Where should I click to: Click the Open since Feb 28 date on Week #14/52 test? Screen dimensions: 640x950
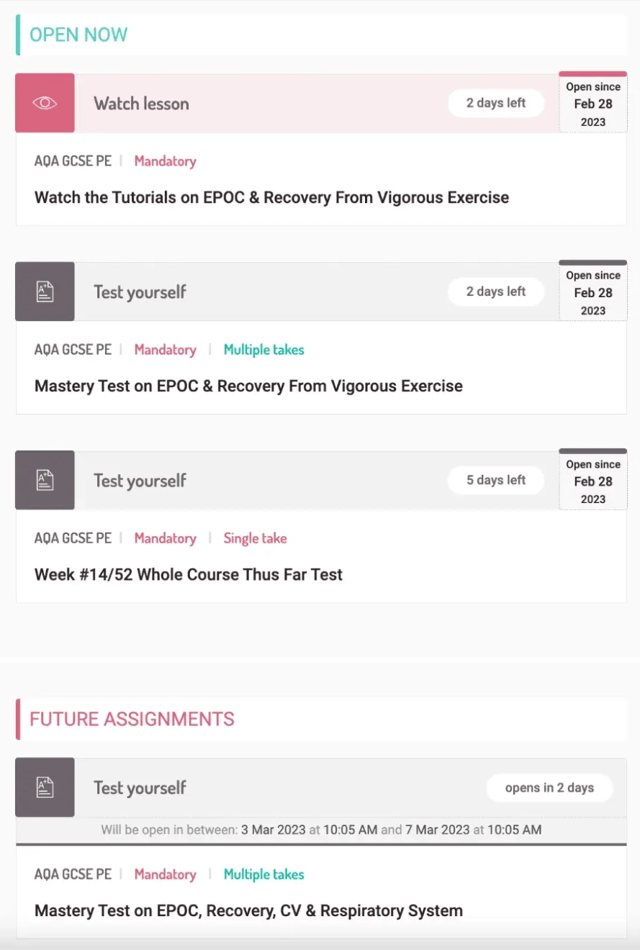point(593,481)
